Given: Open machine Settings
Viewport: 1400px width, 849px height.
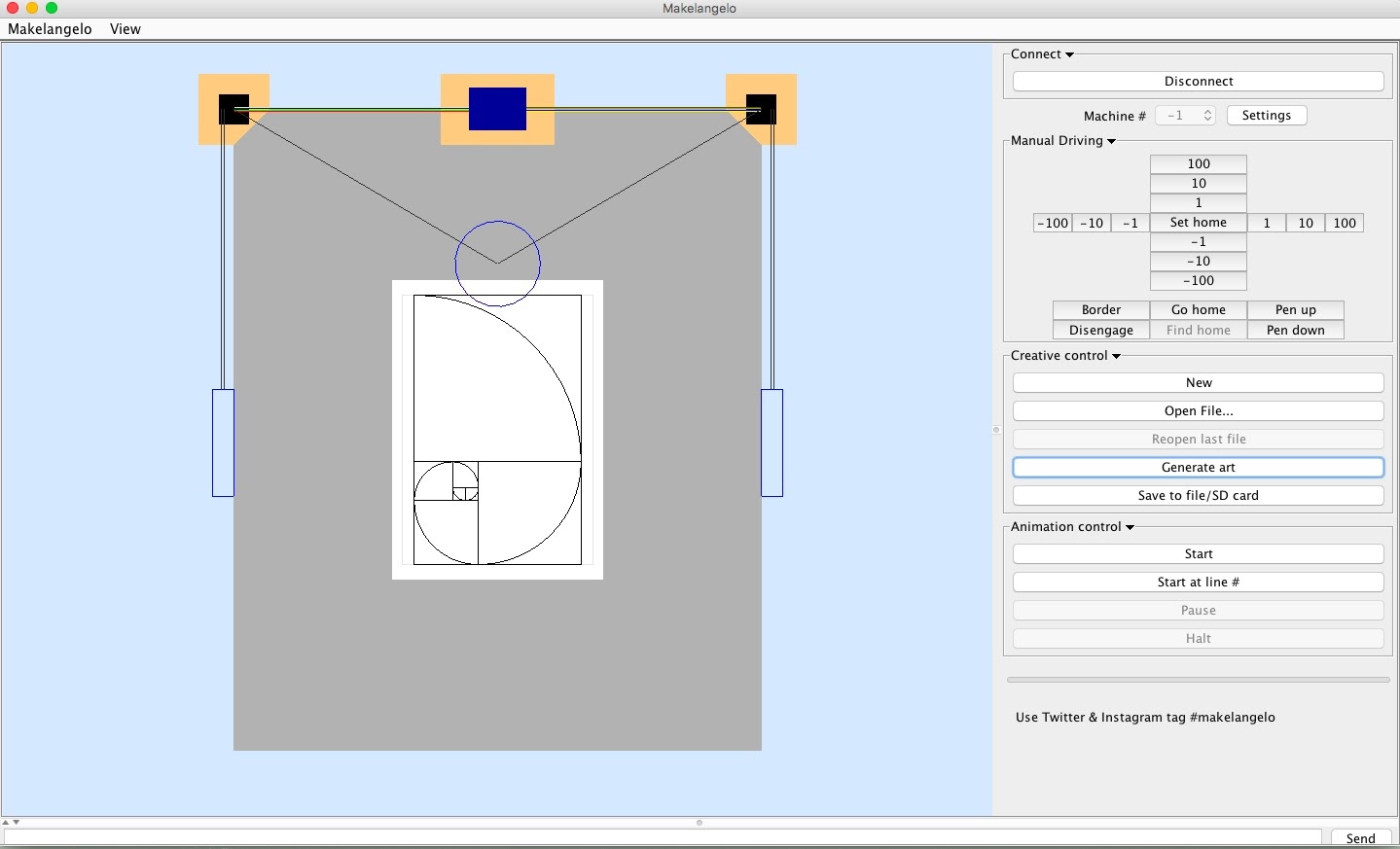Looking at the screenshot, I should pyautogui.click(x=1267, y=116).
